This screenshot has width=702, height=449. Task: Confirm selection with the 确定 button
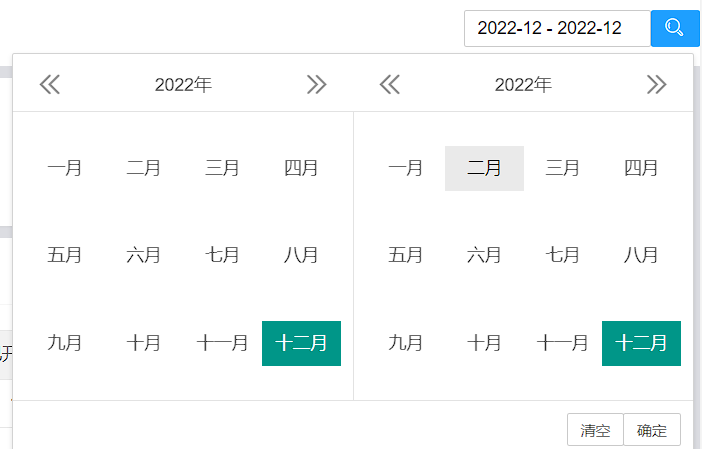652,430
